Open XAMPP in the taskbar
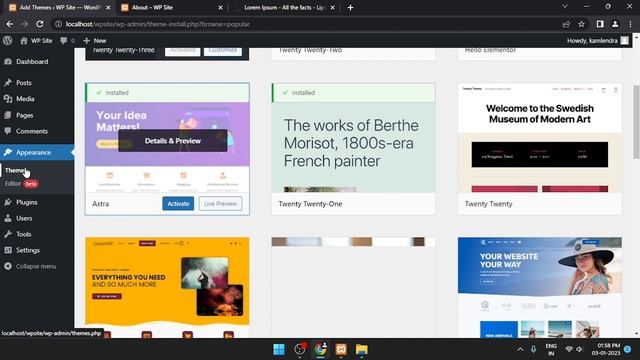This screenshot has height=360, width=640. [x=341, y=349]
